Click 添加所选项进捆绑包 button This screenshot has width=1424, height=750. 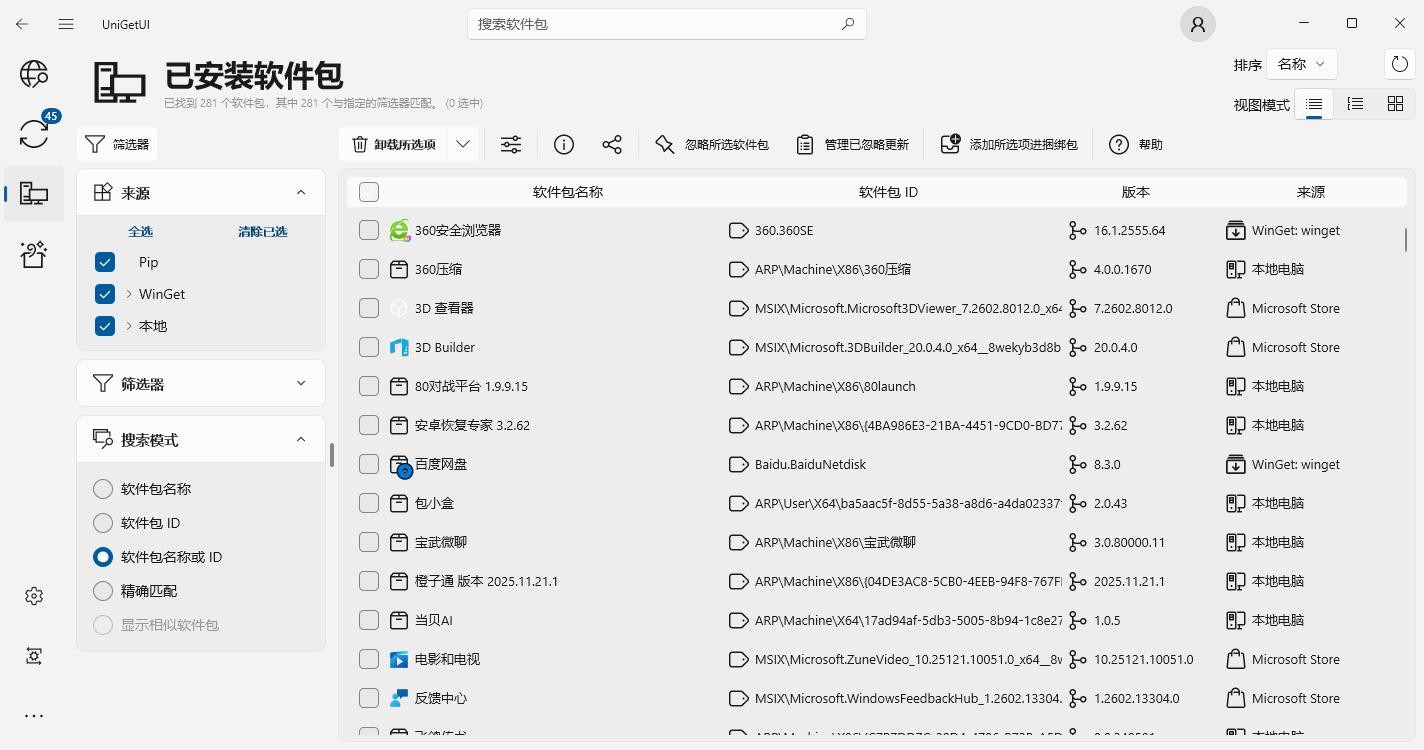(x=1009, y=145)
